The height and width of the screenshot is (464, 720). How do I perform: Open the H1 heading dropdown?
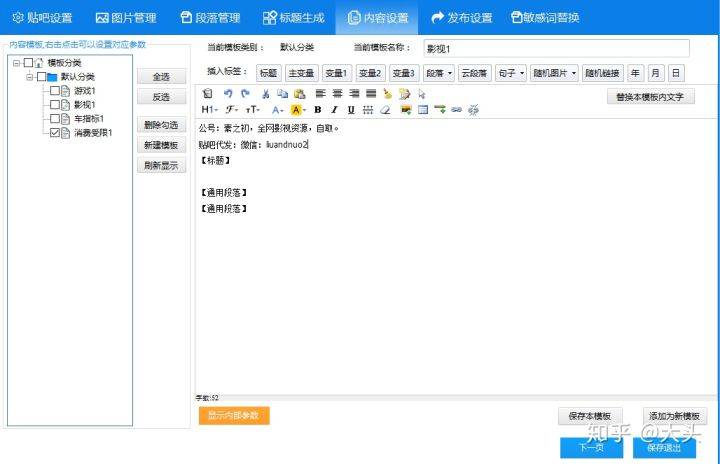point(209,110)
